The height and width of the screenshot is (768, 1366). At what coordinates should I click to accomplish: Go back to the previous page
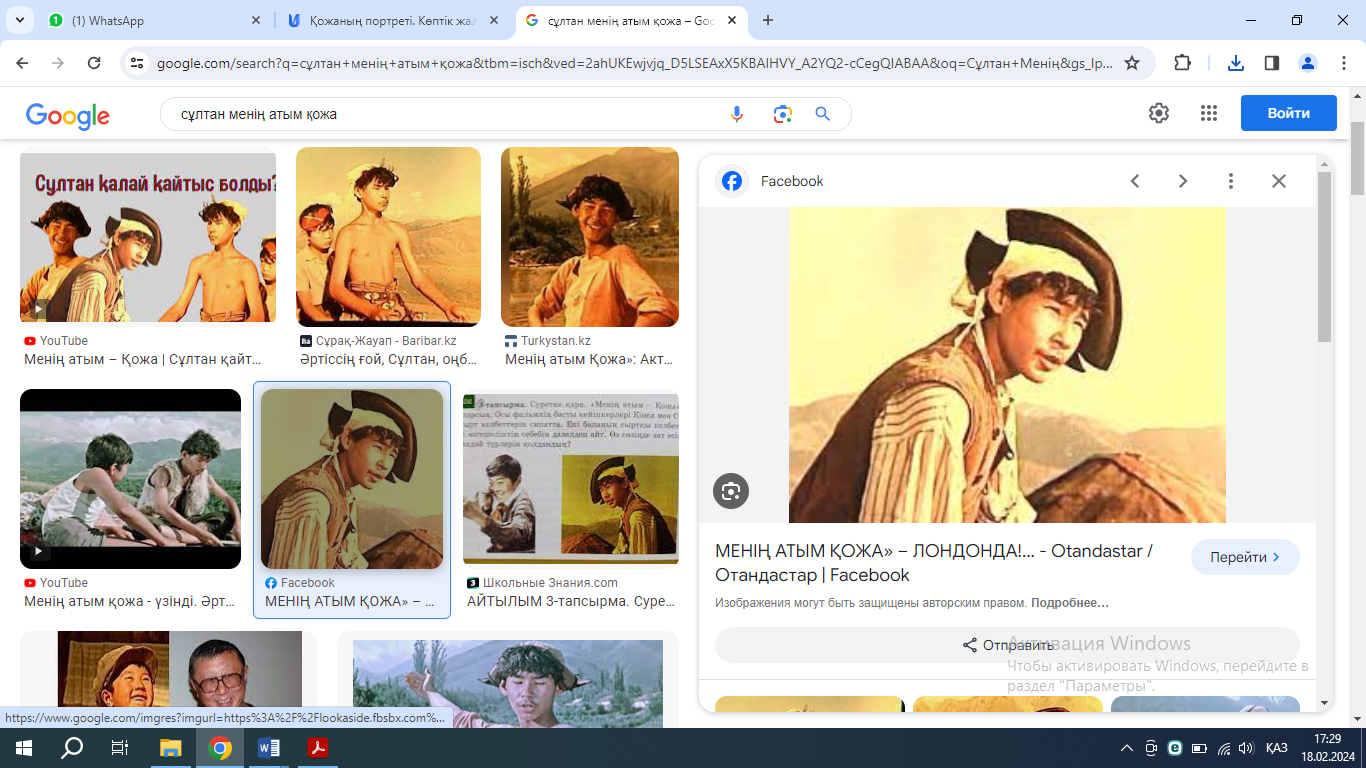[22, 63]
